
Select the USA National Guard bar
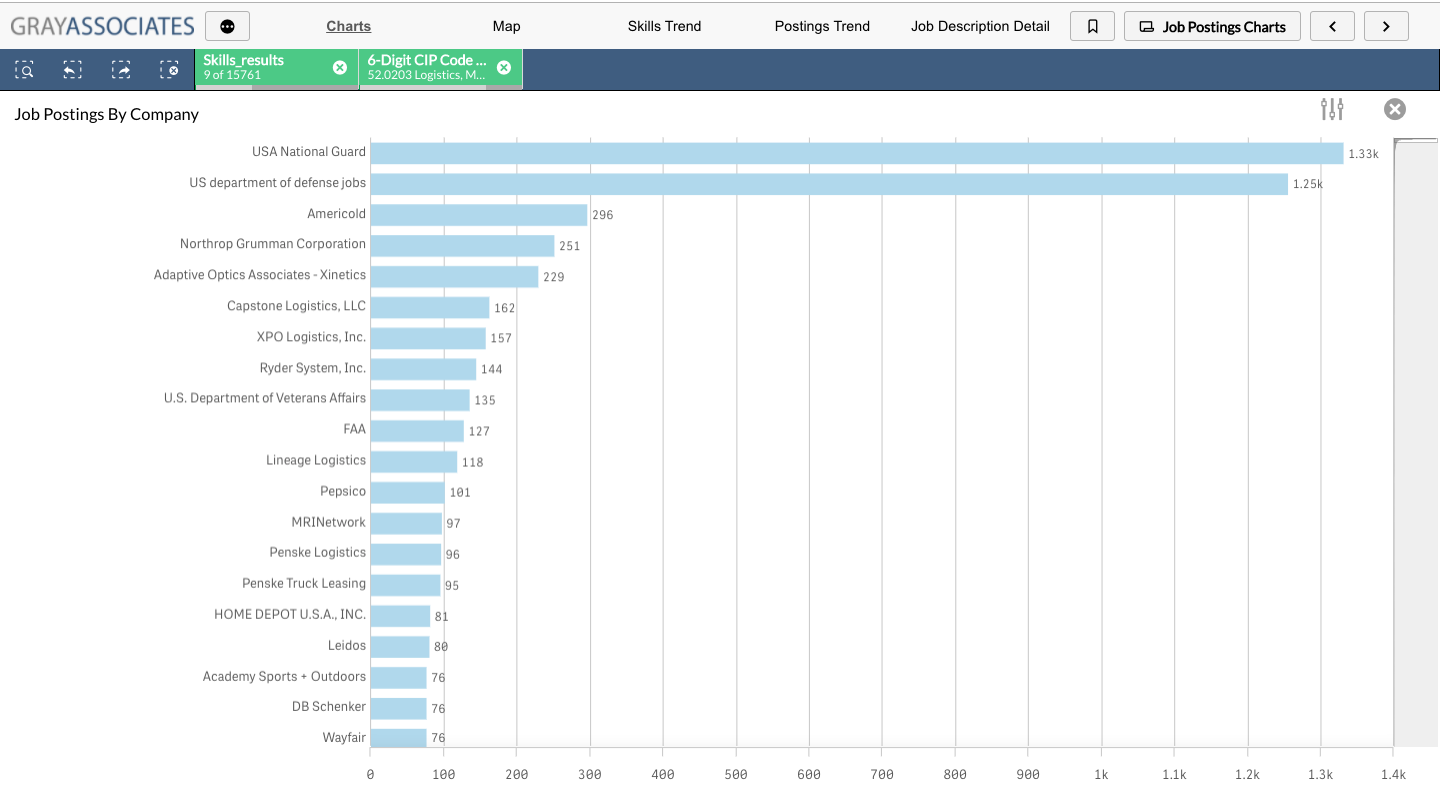pos(857,153)
